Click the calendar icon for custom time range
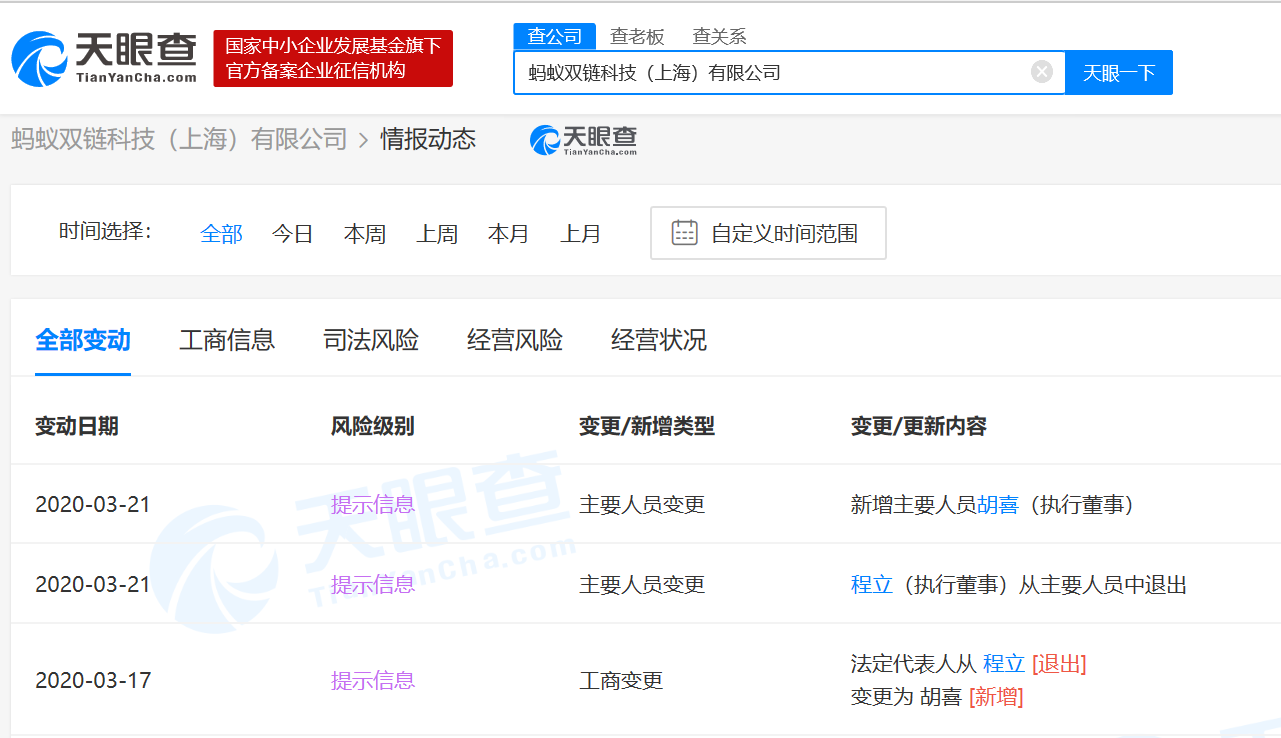 (x=685, y=233)
